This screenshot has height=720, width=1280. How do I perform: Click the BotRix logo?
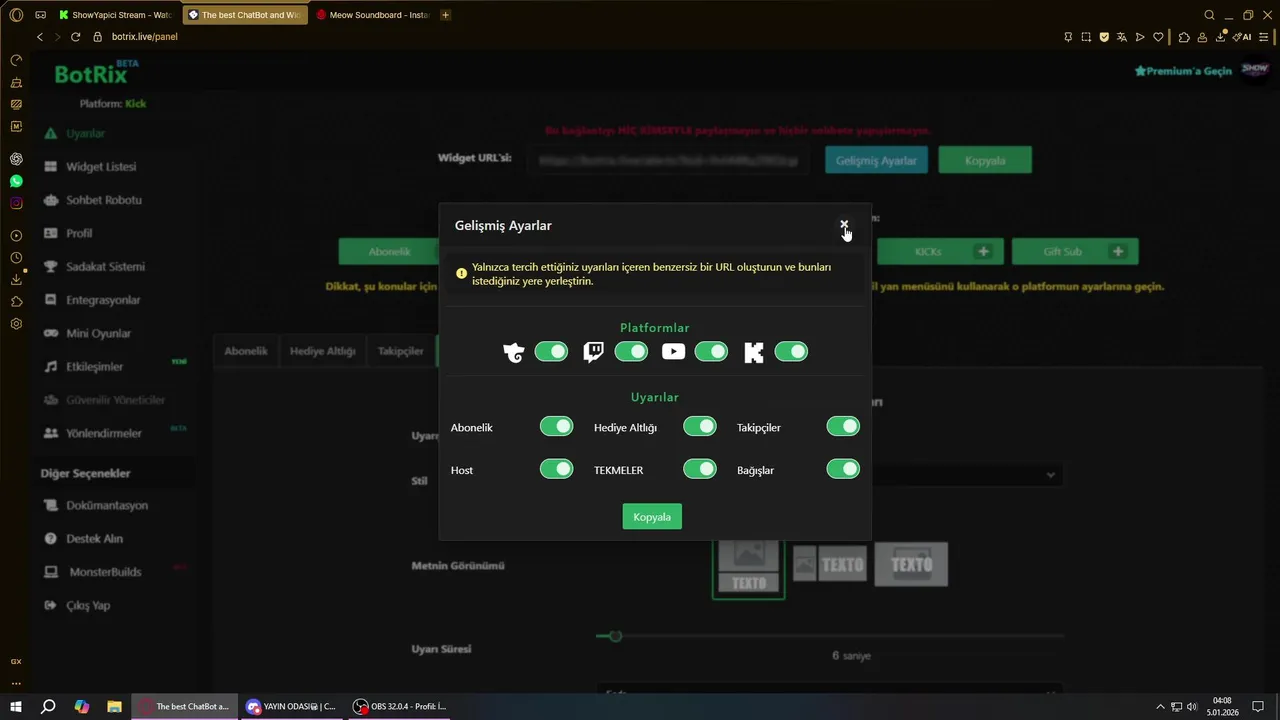click(92, 74)
